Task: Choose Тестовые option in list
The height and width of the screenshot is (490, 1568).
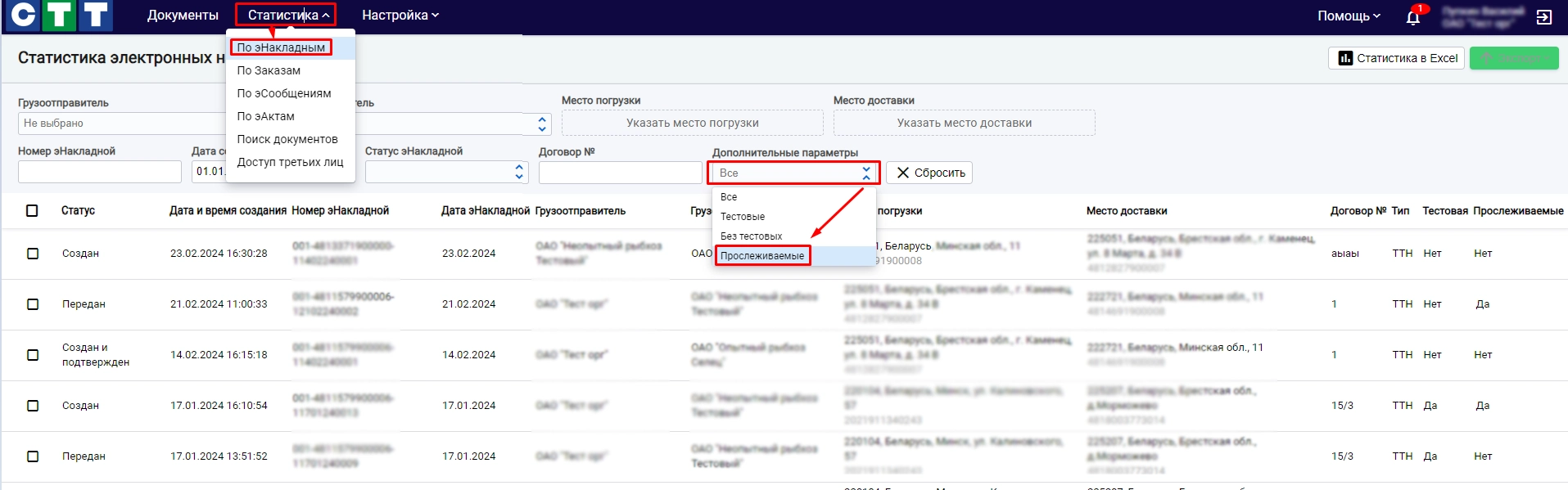Action: [x=794, y=217]
